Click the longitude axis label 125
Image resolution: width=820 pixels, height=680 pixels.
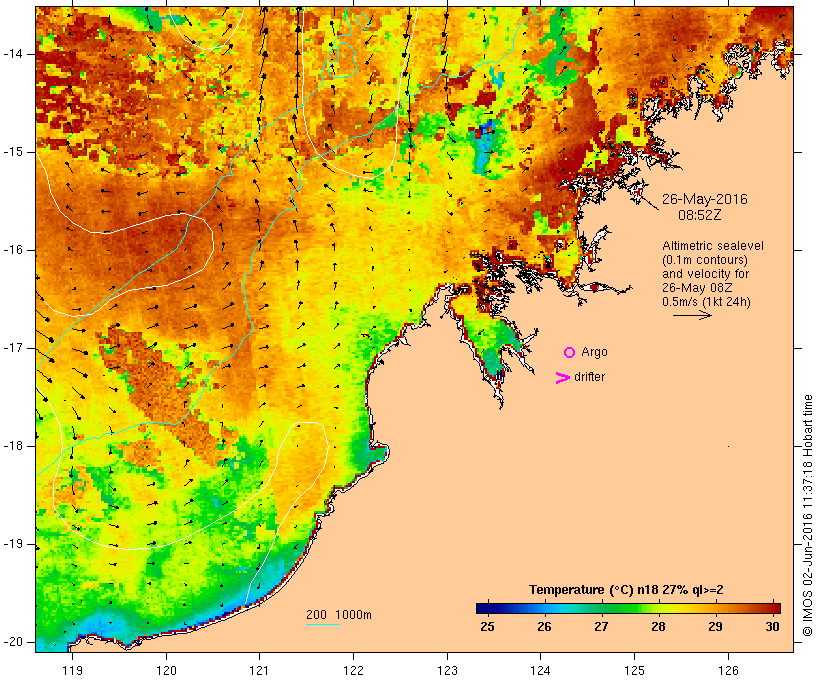tap(634, 671)
